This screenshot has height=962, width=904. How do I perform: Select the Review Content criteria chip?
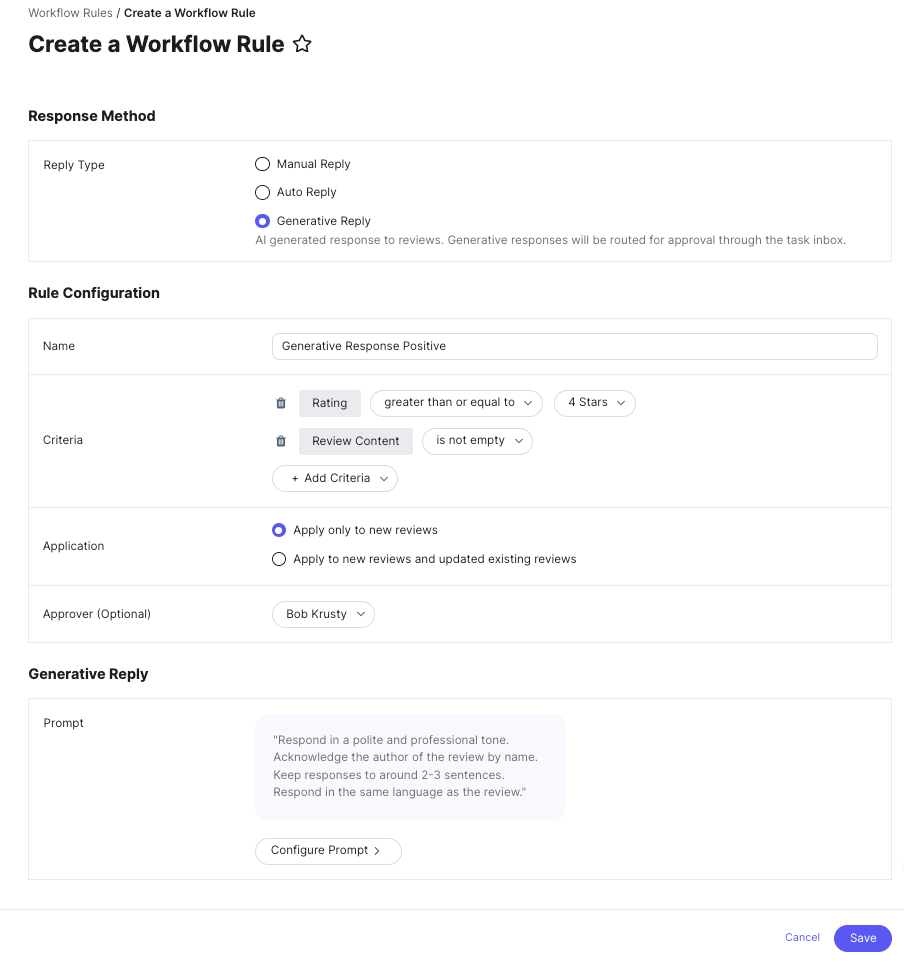point(355,441)
